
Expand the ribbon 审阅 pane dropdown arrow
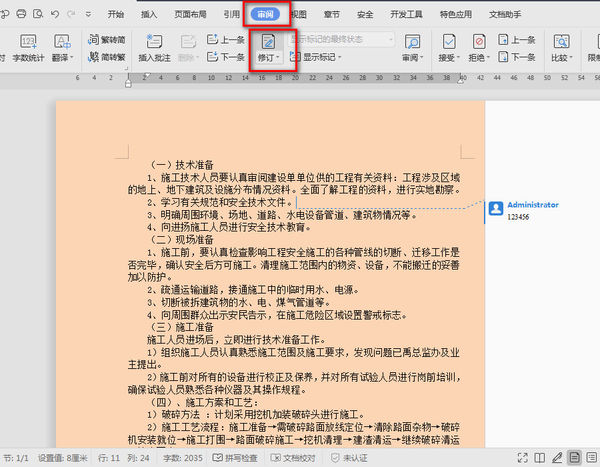422,58
